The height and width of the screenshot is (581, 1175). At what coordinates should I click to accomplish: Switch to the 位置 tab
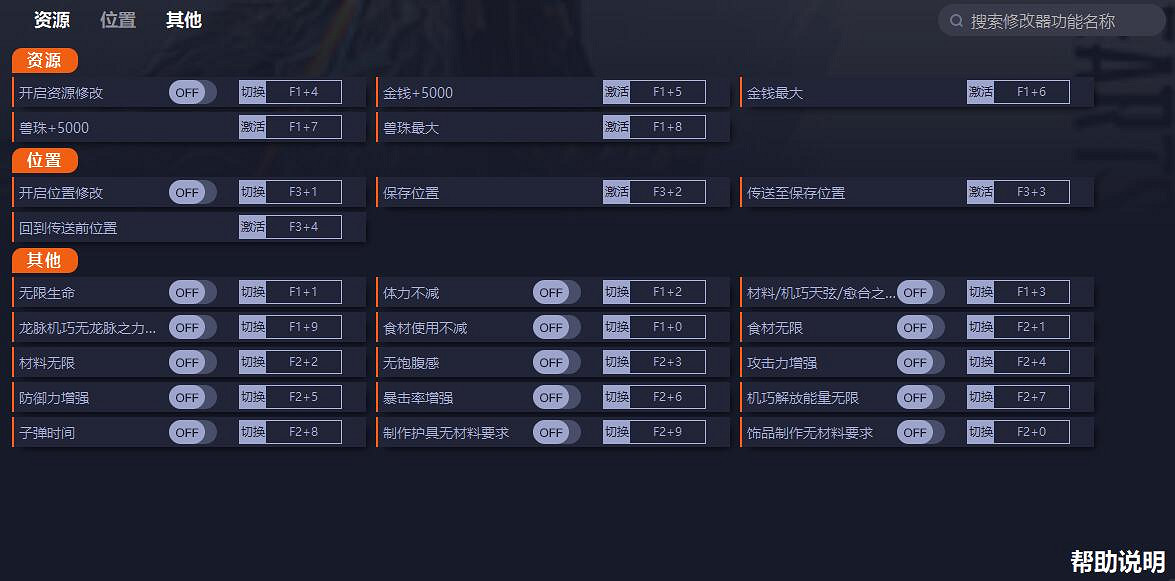[x=117, y=19]
